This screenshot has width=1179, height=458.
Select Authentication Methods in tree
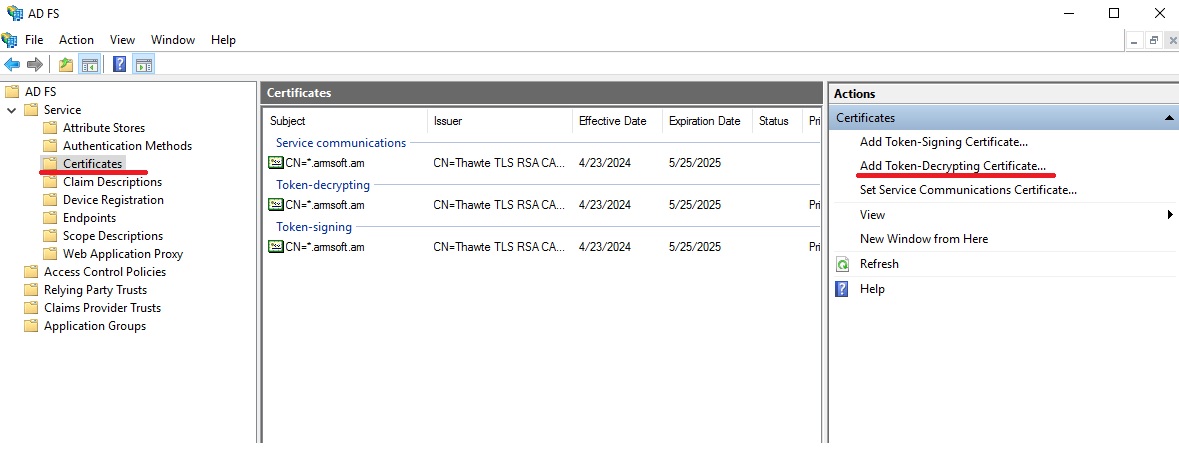point(127,146)
